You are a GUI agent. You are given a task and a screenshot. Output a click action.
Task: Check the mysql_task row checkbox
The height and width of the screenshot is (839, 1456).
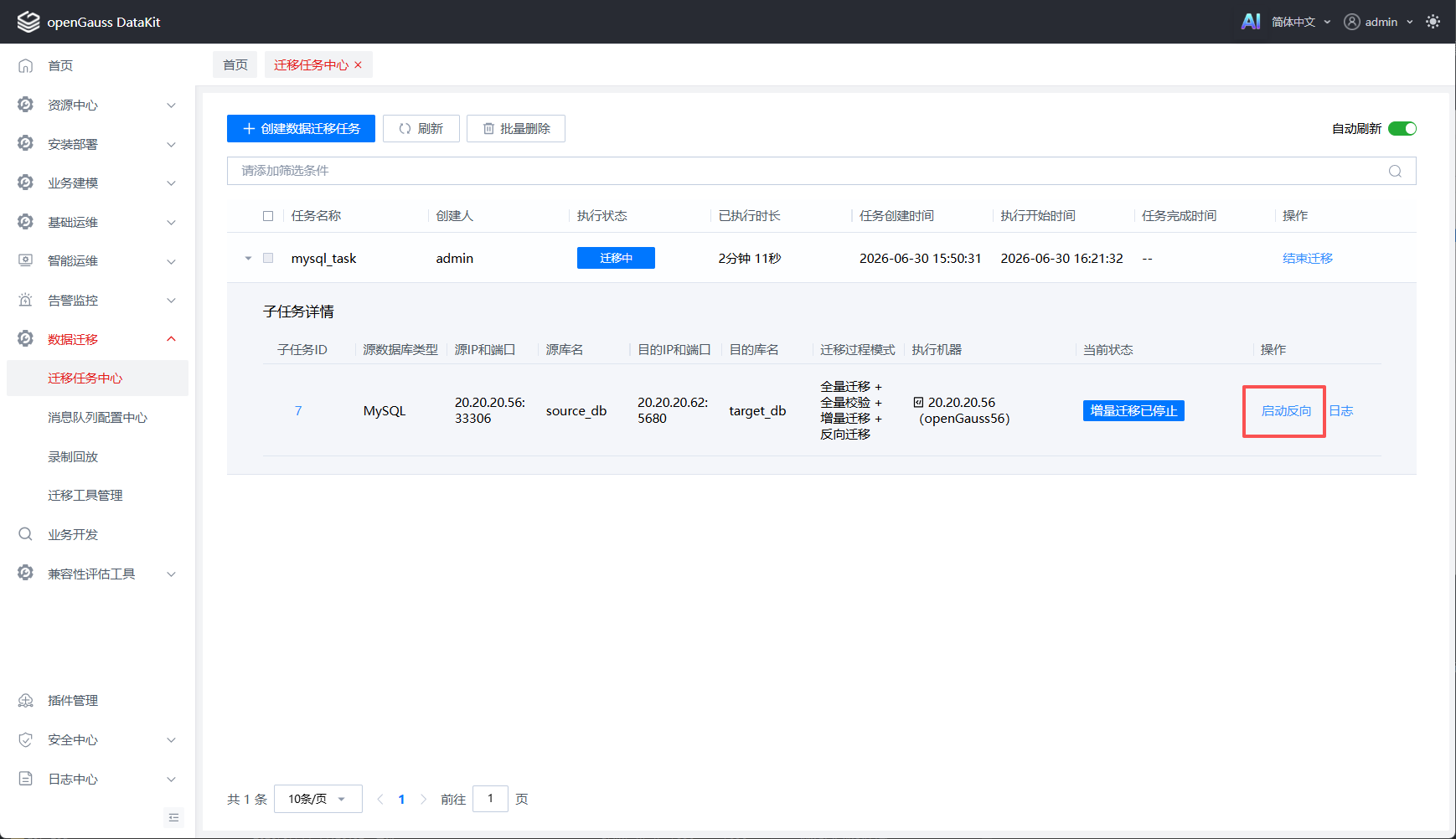point(268,258)
